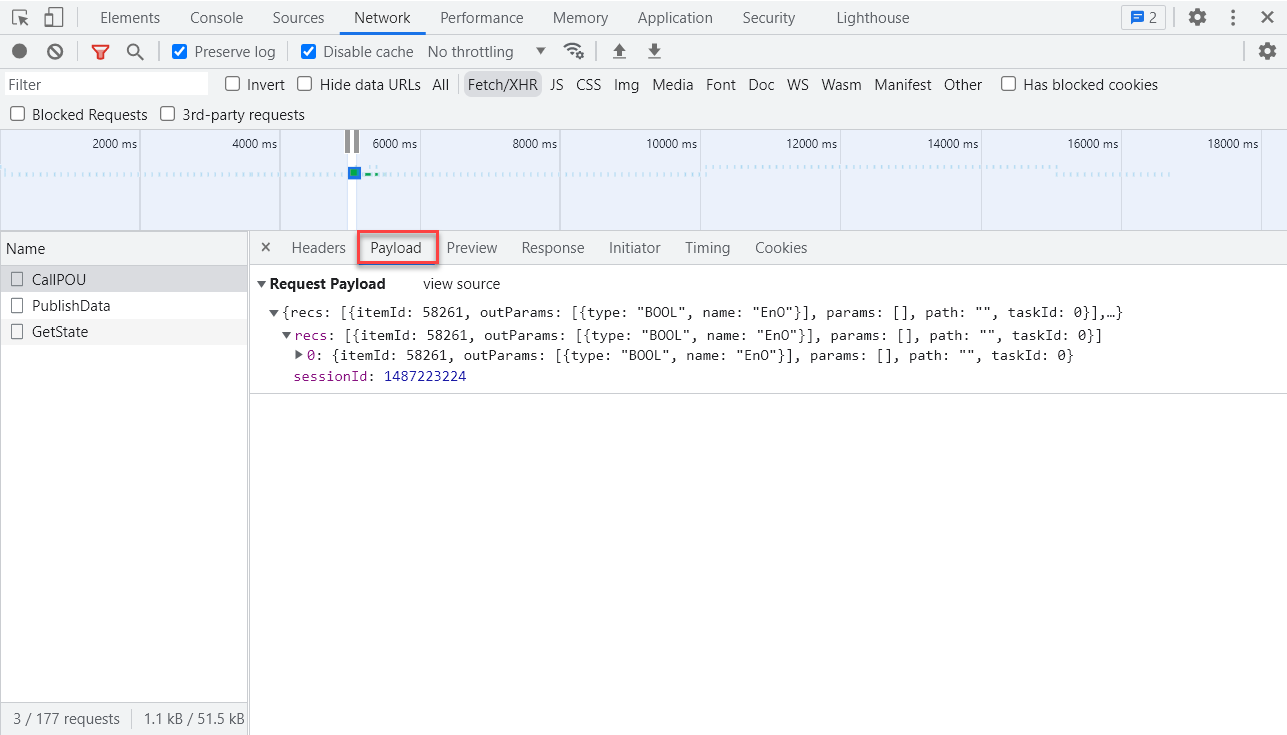Open network conditions wifi icon
Screen dimensions: 1287x735
pos(573,51)
